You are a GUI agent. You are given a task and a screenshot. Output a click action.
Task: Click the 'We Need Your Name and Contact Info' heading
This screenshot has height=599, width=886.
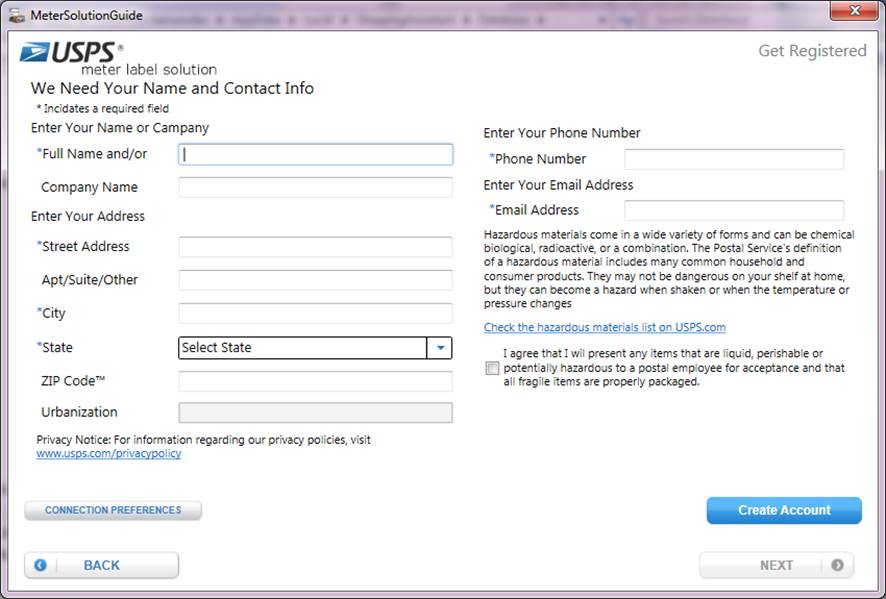coord(172,88)
